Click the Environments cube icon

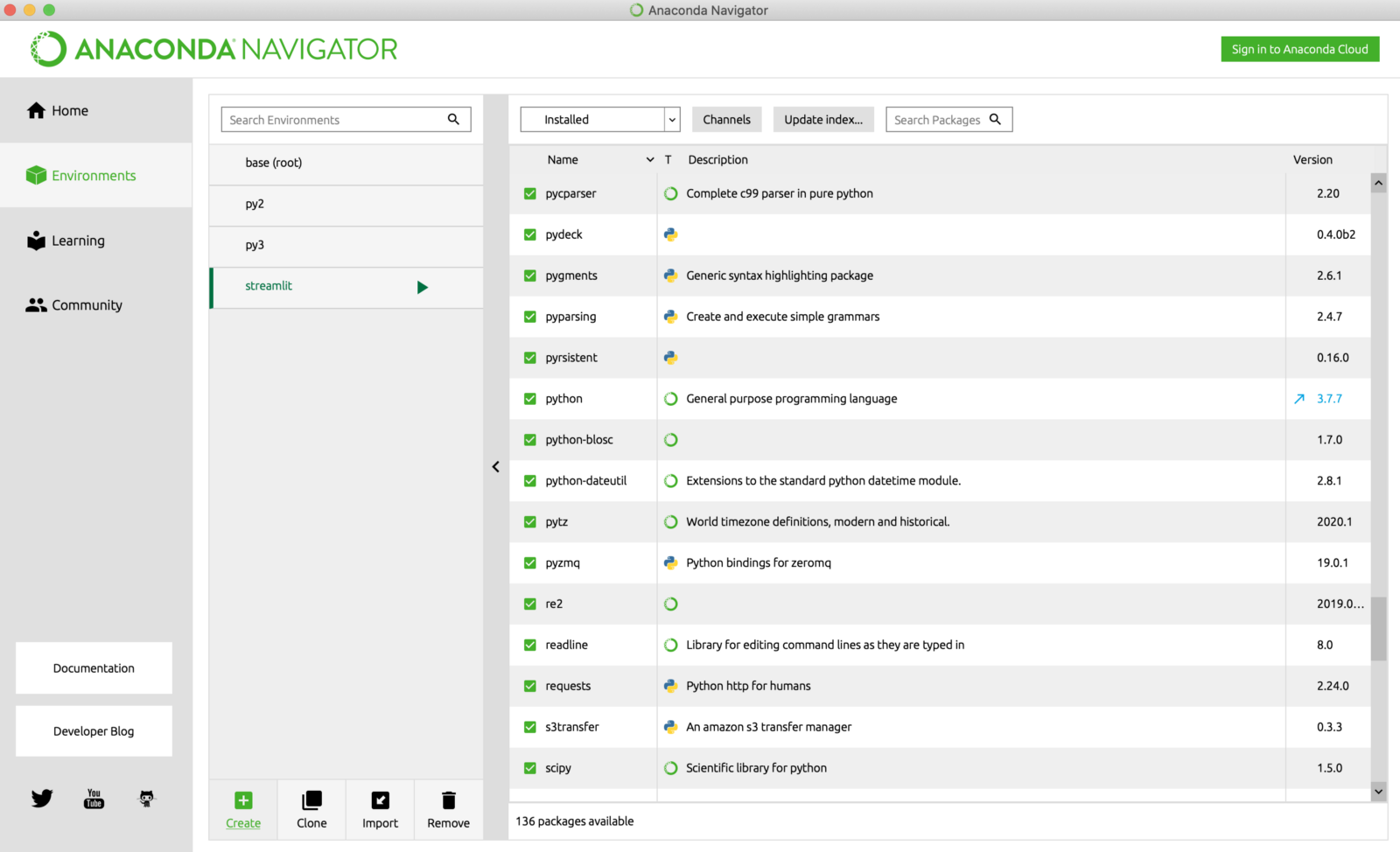point(36,175)
